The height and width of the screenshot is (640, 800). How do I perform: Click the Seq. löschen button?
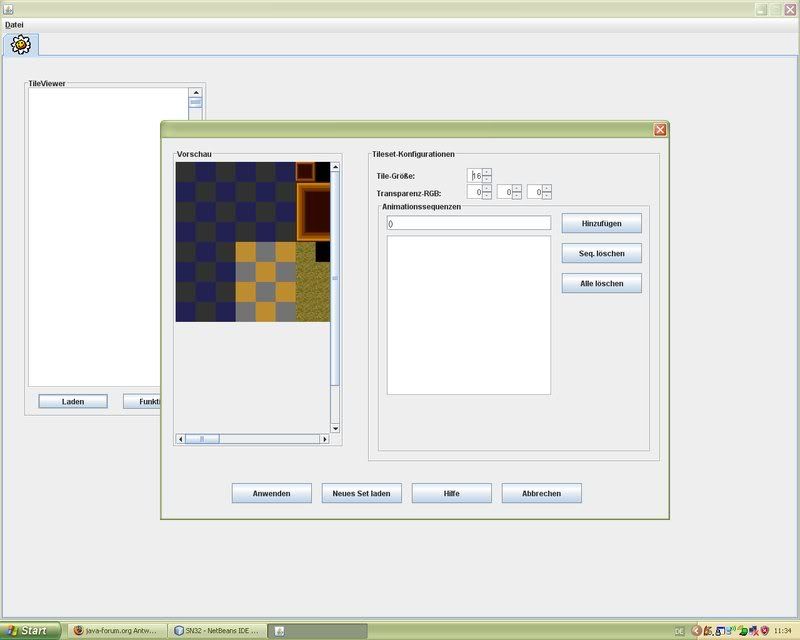click(x=602, y=254)
